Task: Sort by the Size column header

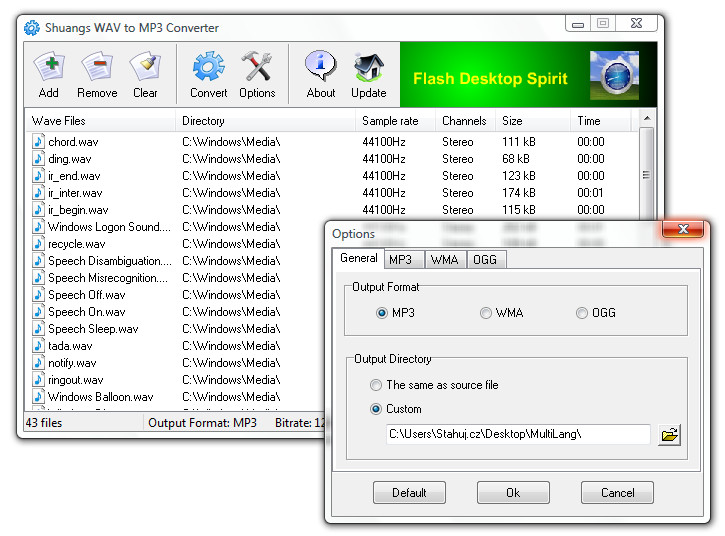Action: 533,121
